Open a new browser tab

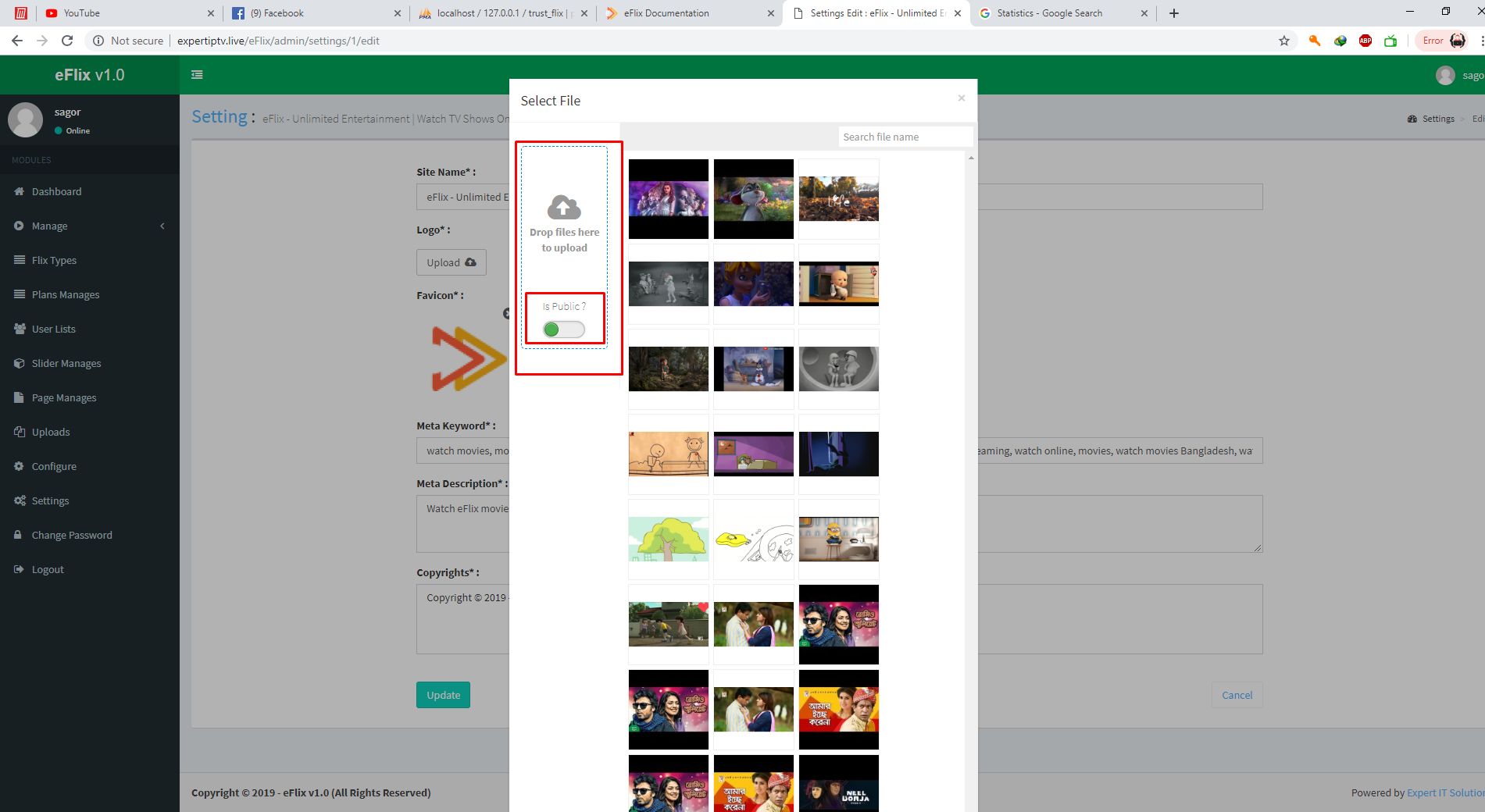pyautogui.click(x=1173, y=13)
